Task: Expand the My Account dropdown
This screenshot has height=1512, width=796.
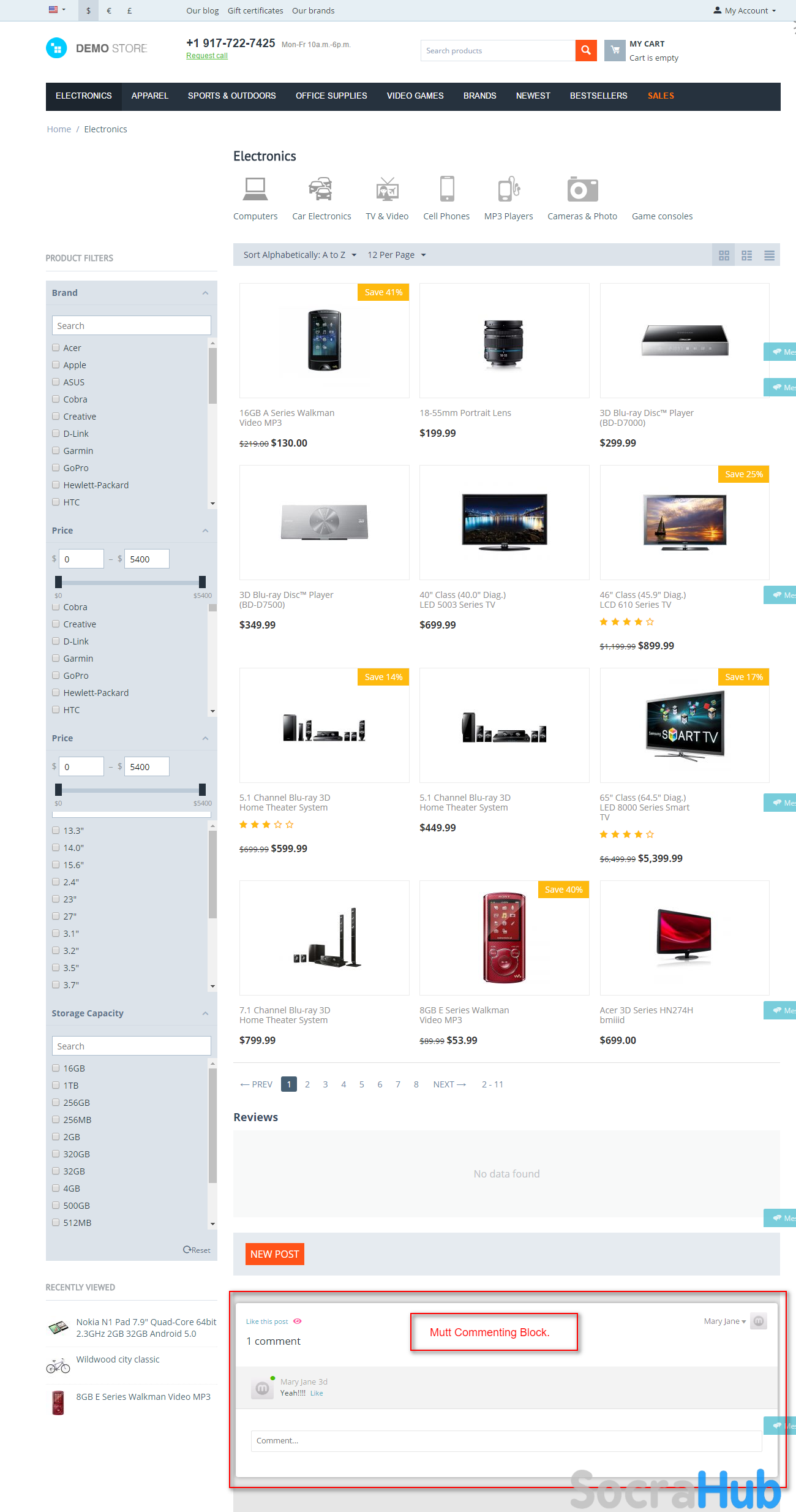Action: [745, 10]
